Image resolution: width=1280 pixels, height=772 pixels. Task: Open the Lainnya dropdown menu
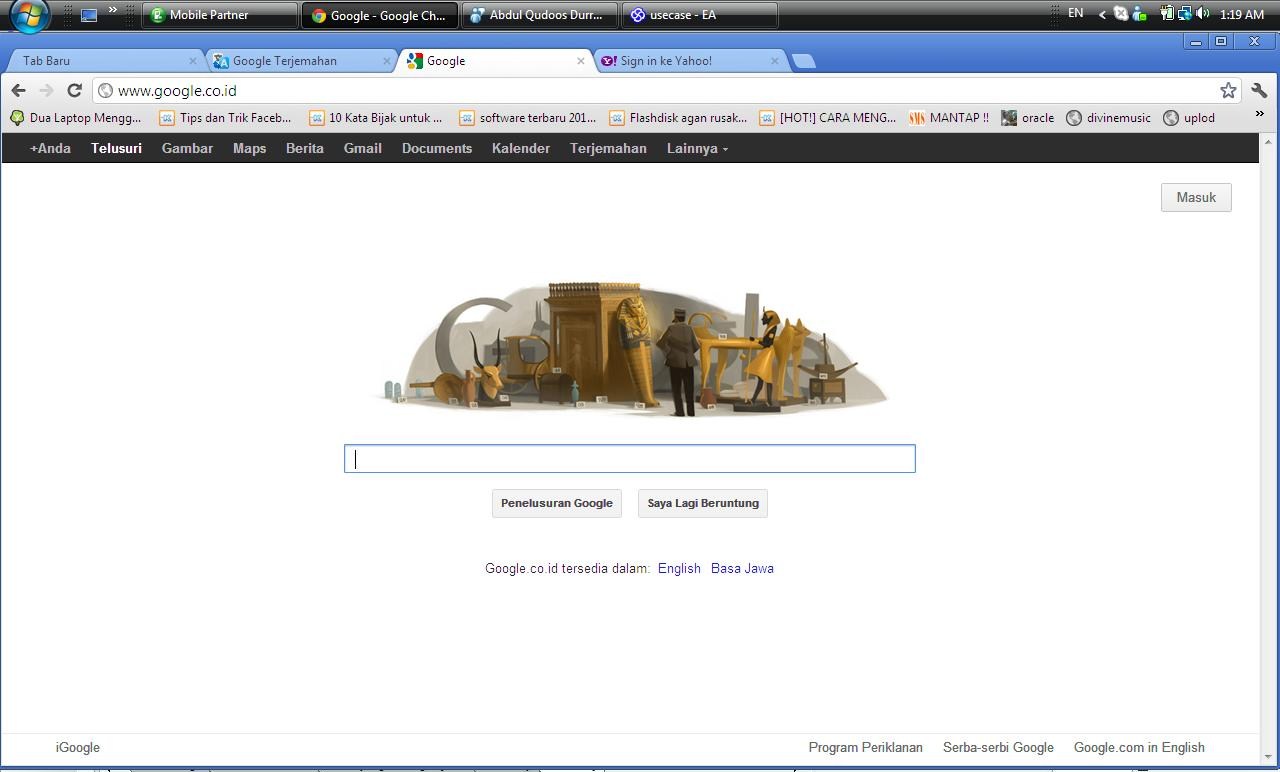[697, 148]
